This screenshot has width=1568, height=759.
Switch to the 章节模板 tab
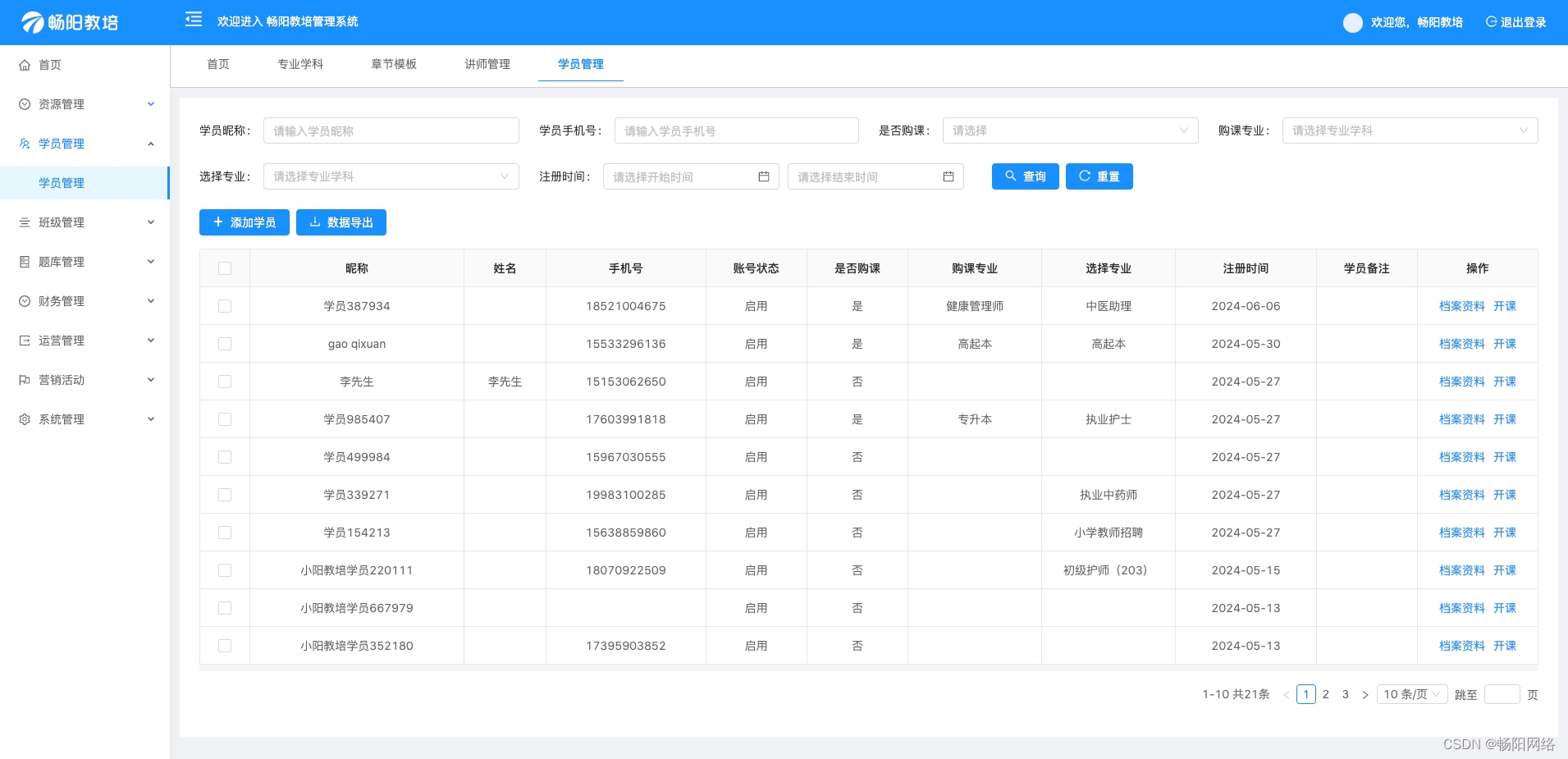(x=394, y=64)
